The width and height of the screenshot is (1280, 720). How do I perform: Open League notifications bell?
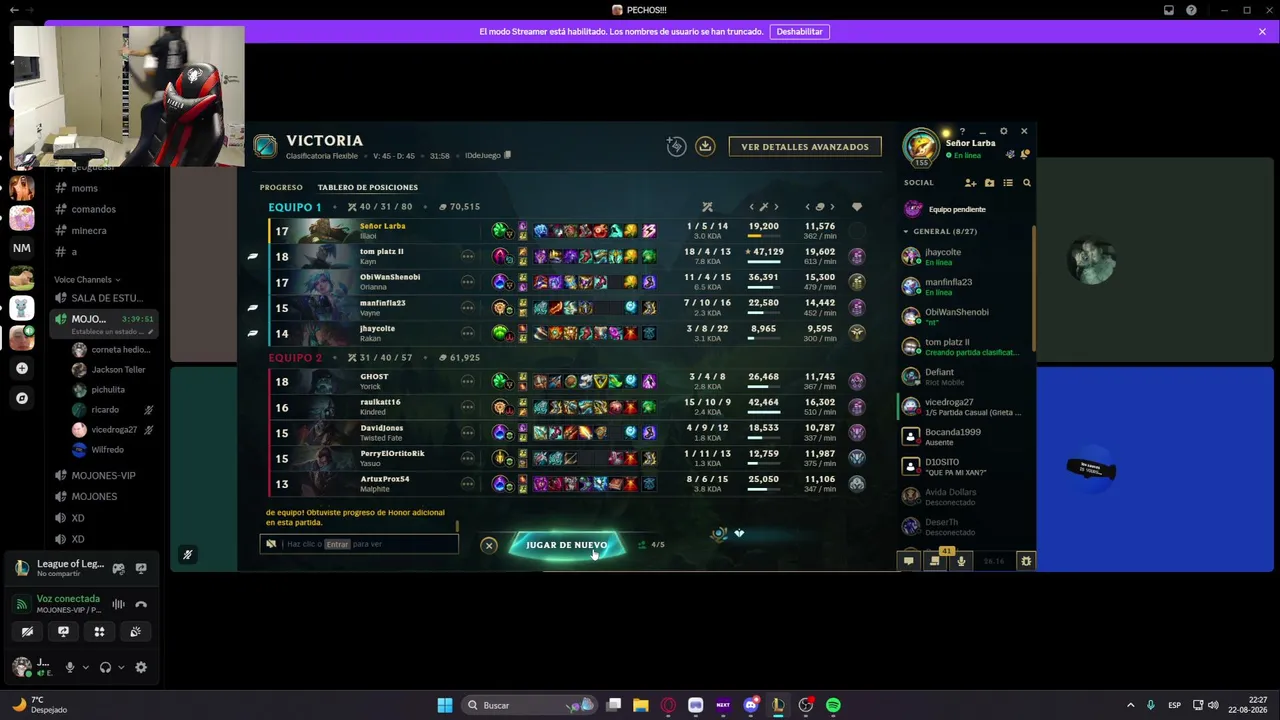1025,155
